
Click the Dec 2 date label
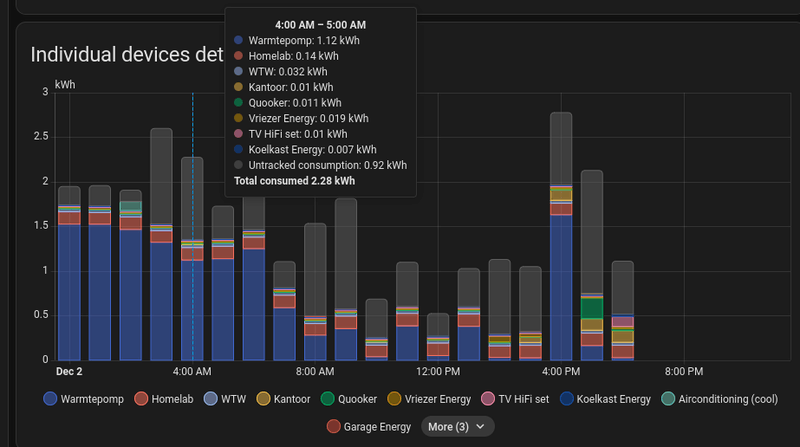(69, 371)
